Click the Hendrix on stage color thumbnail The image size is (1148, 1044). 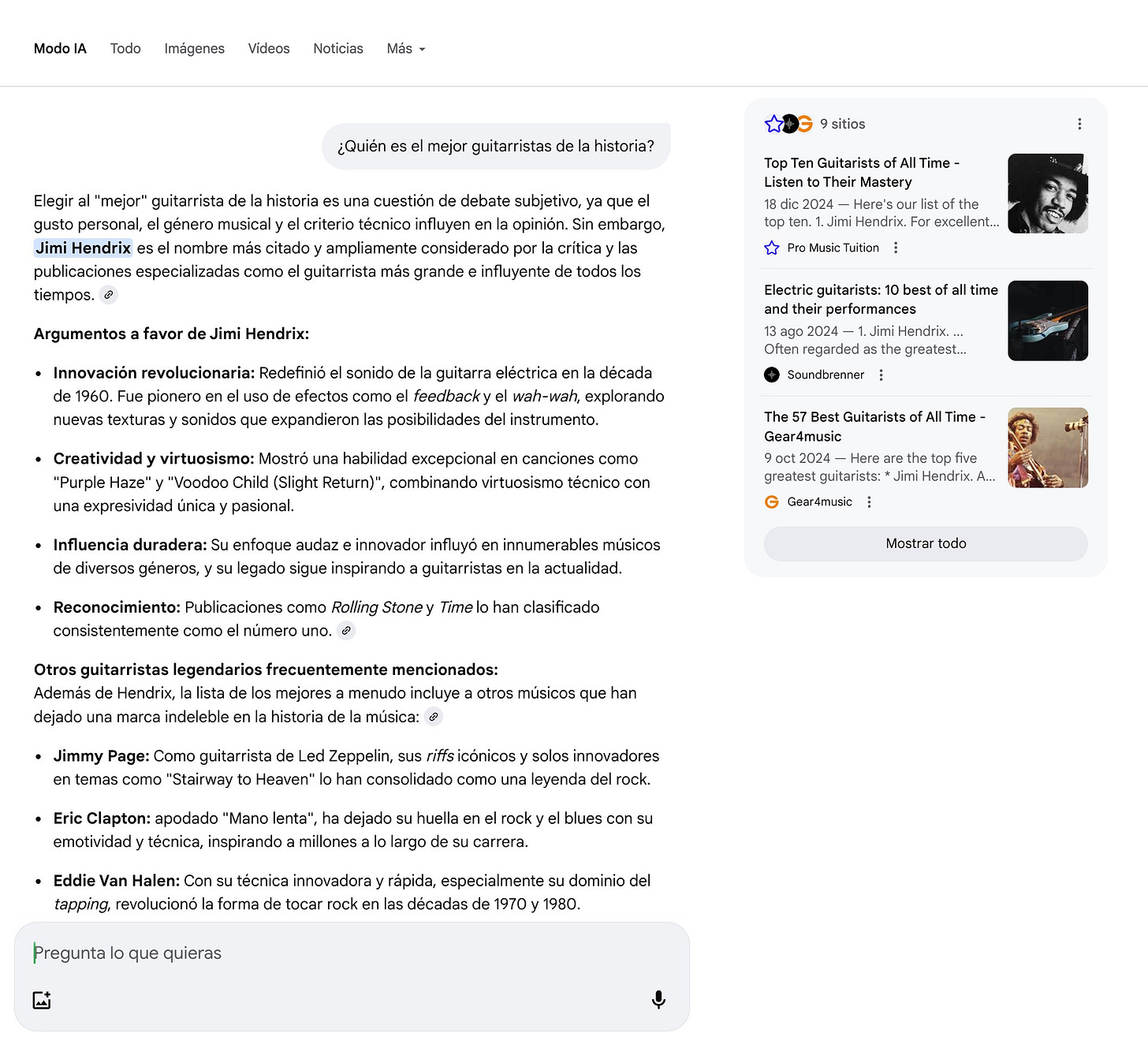point(1048,448)
